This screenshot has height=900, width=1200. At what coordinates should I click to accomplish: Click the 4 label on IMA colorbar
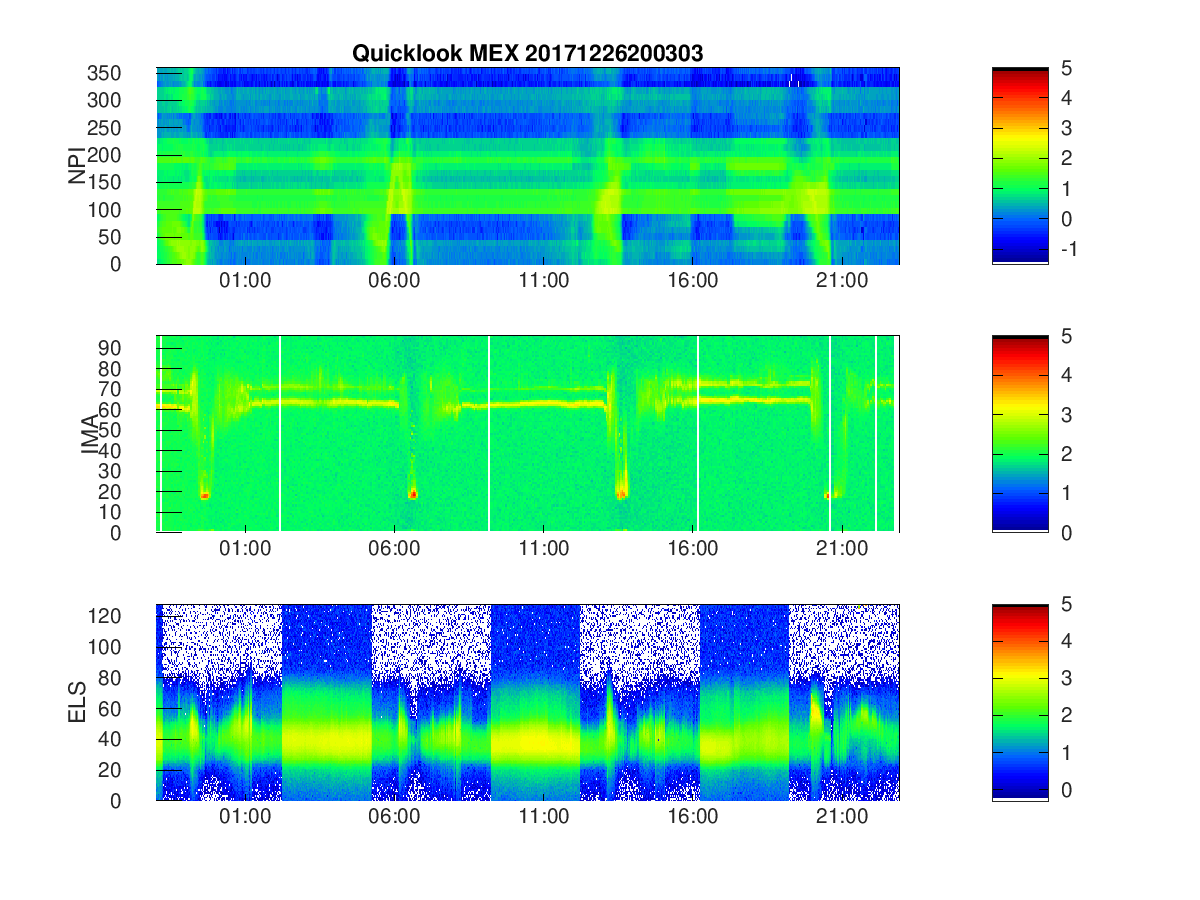click(1066, 375)
